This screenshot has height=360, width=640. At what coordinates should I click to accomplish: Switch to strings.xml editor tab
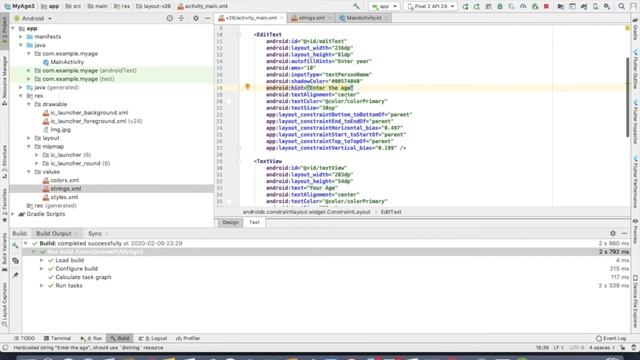[311, 18]
